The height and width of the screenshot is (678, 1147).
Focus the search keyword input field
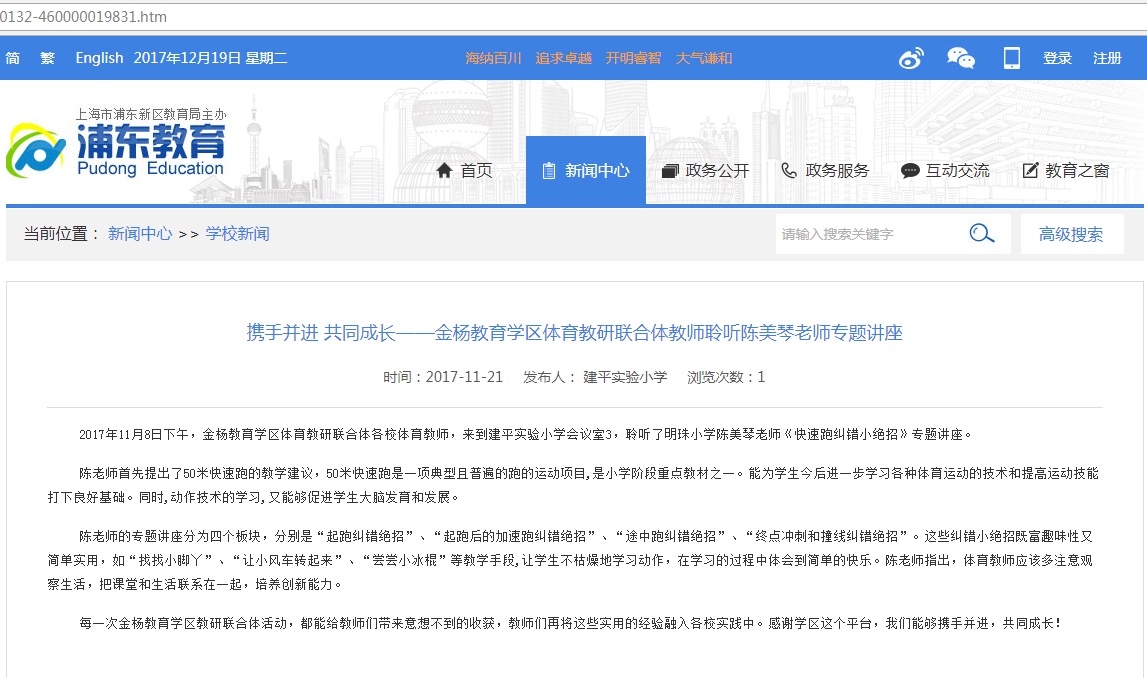870,234
